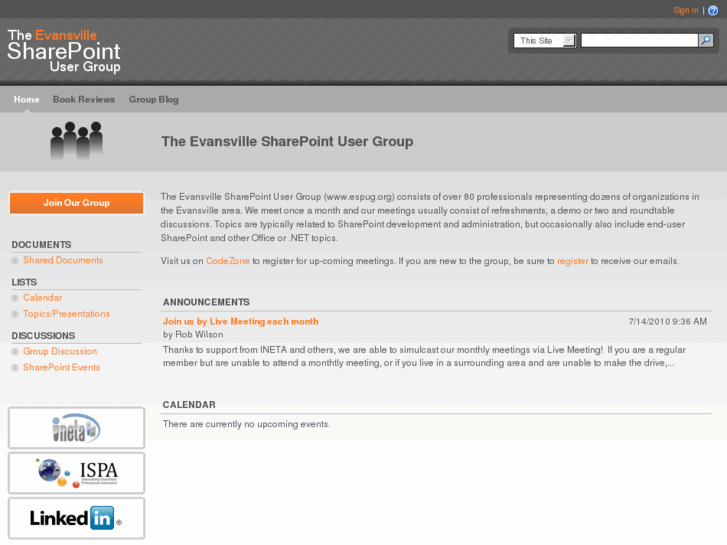The image size is (727, 545).
Task: Open Topics/Presentations list
Action: [66, 314]
